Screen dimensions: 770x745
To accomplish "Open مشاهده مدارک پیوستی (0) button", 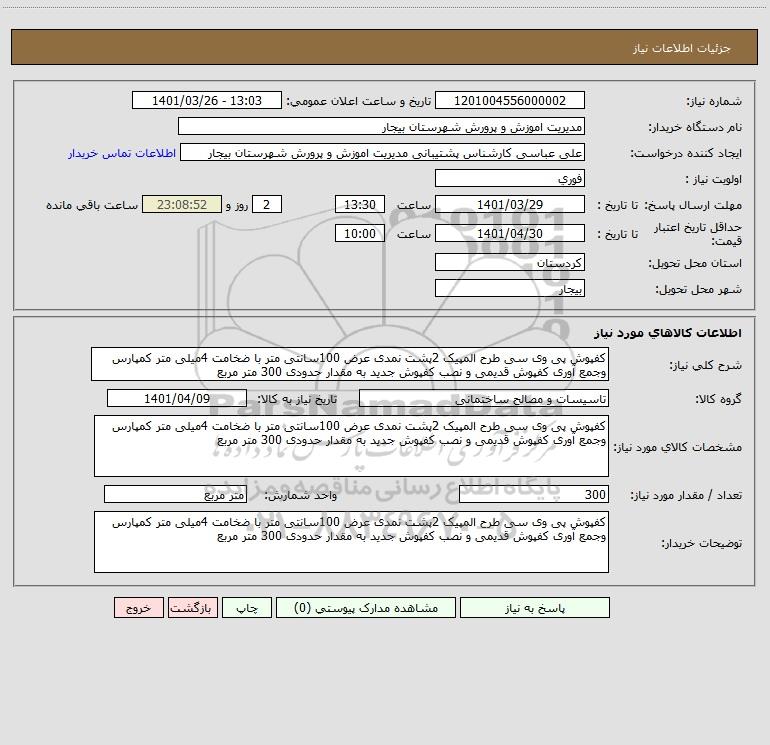I will [x=366, y=608].
